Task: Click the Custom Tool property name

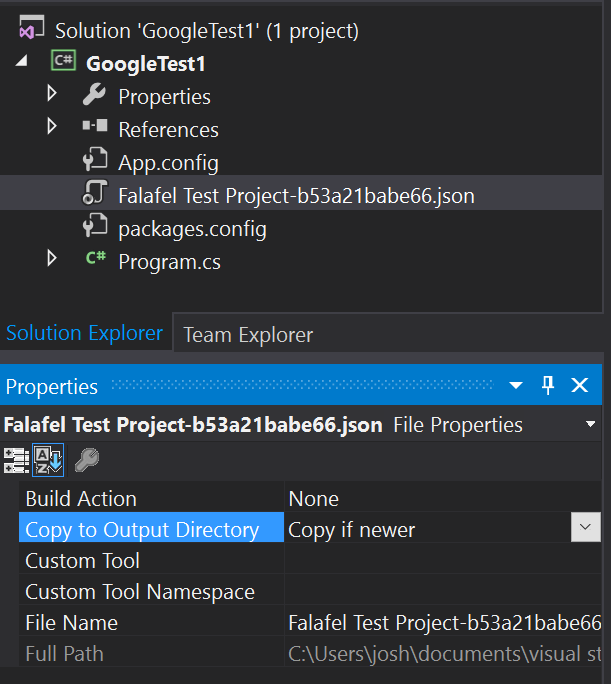Action: (82, 561)
